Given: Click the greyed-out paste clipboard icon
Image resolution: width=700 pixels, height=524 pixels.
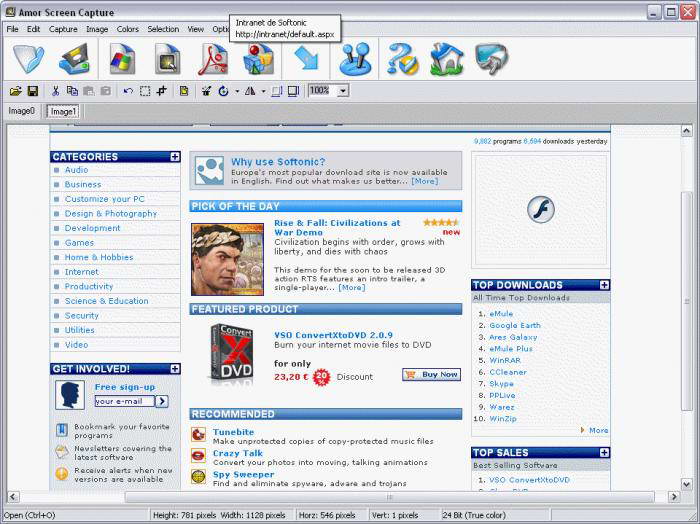Looking at the screenshot, I should click(89, 91).
